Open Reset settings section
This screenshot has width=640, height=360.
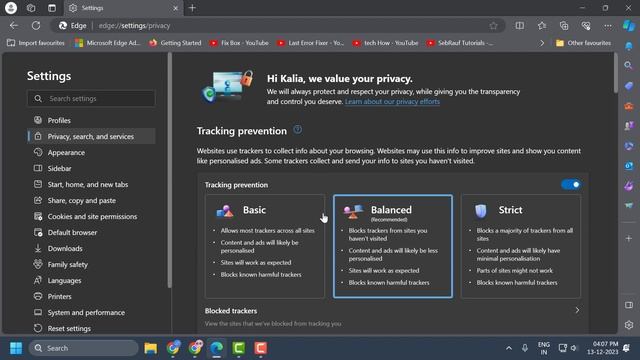[x=91, y=328]
